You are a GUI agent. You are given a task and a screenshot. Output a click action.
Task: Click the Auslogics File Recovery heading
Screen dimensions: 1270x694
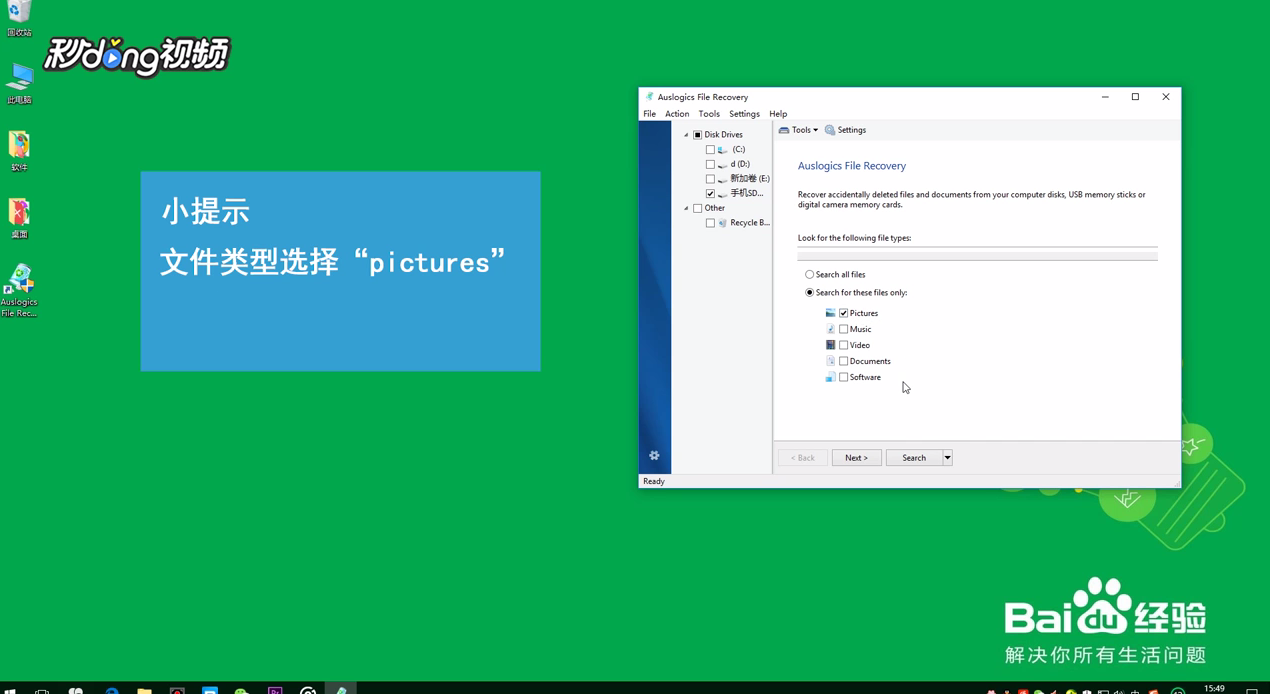(852, 166)
